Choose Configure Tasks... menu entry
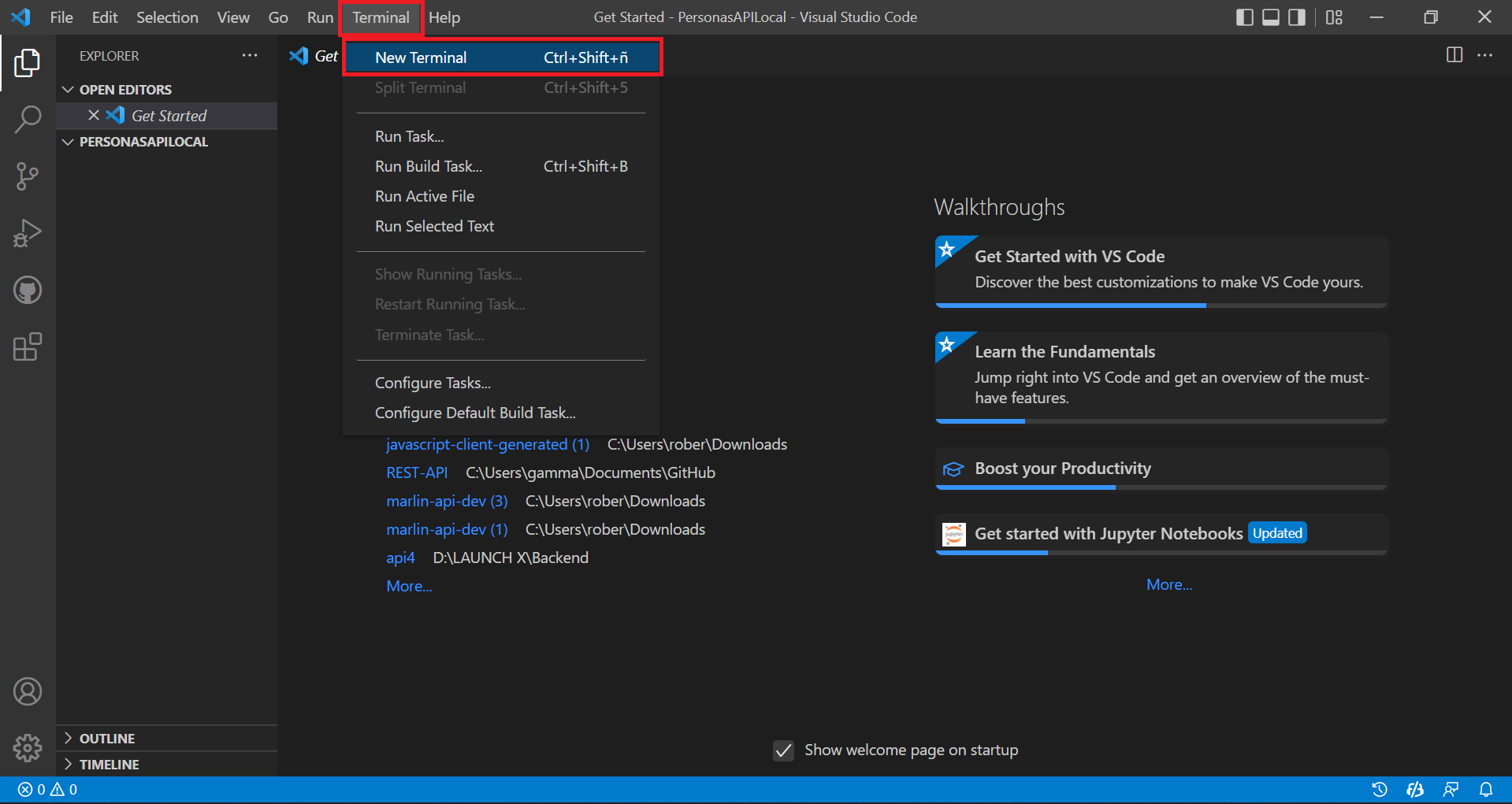 click(x=501, y=383)
